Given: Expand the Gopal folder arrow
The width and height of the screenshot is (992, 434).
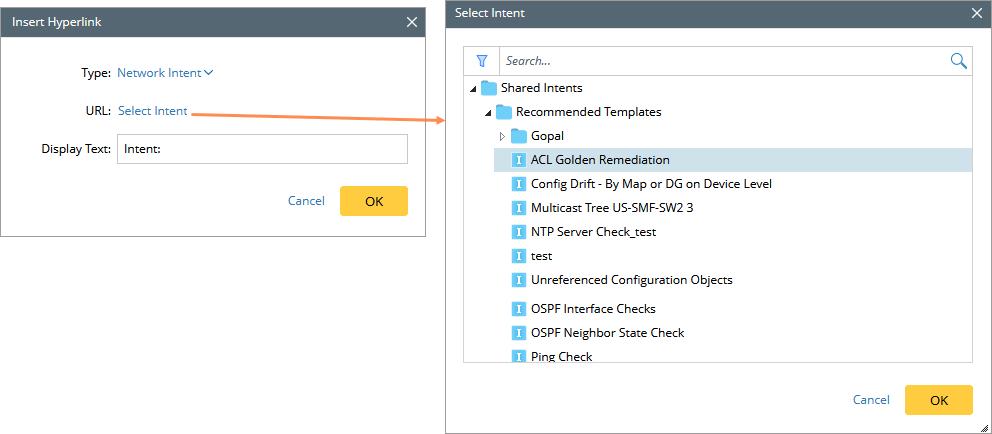Looking at the screenshot, I should click(x=502, y=136).
